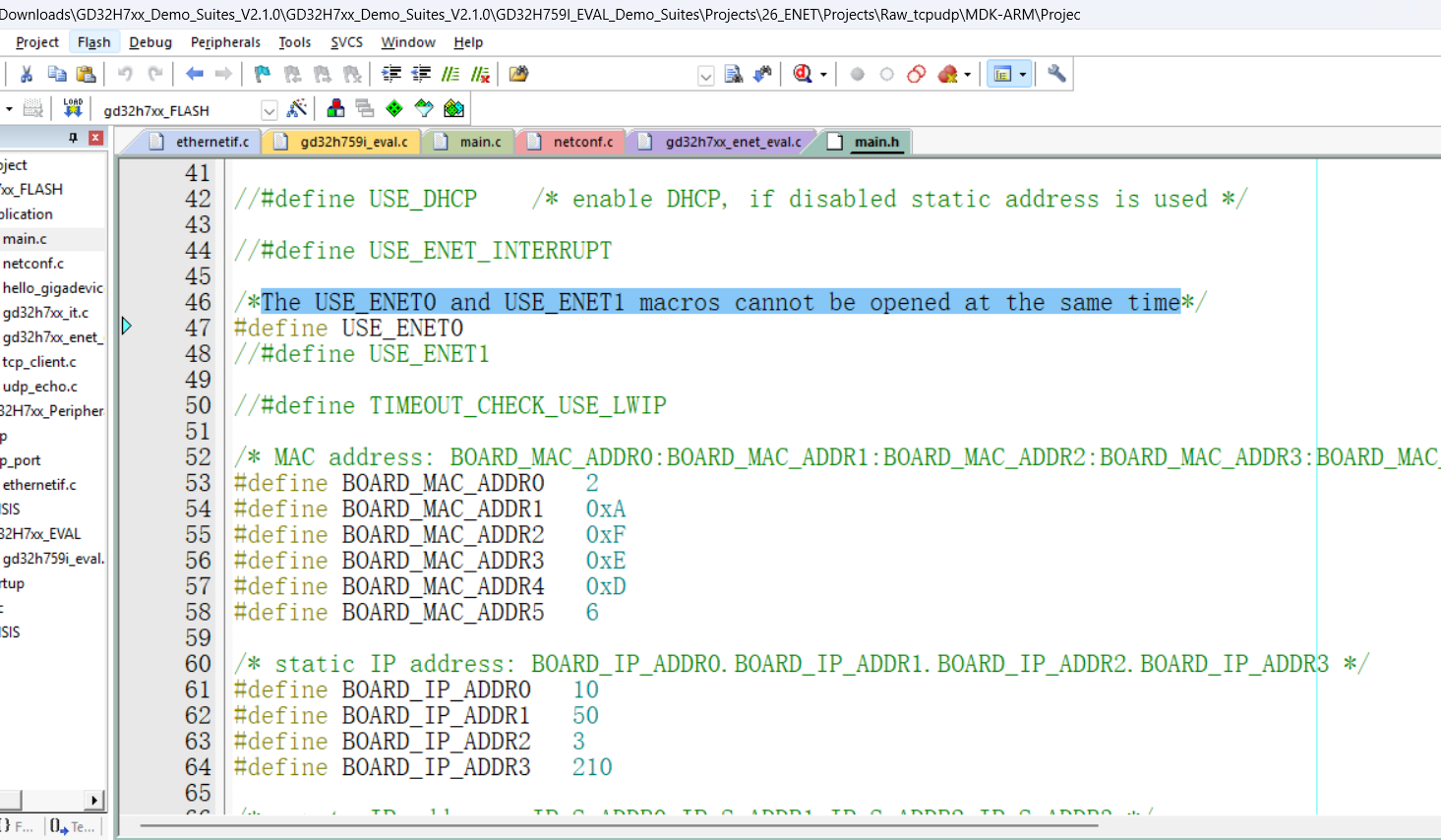Open the Window menu
This screenshot has width=1441, height=840.
point(408,42)
